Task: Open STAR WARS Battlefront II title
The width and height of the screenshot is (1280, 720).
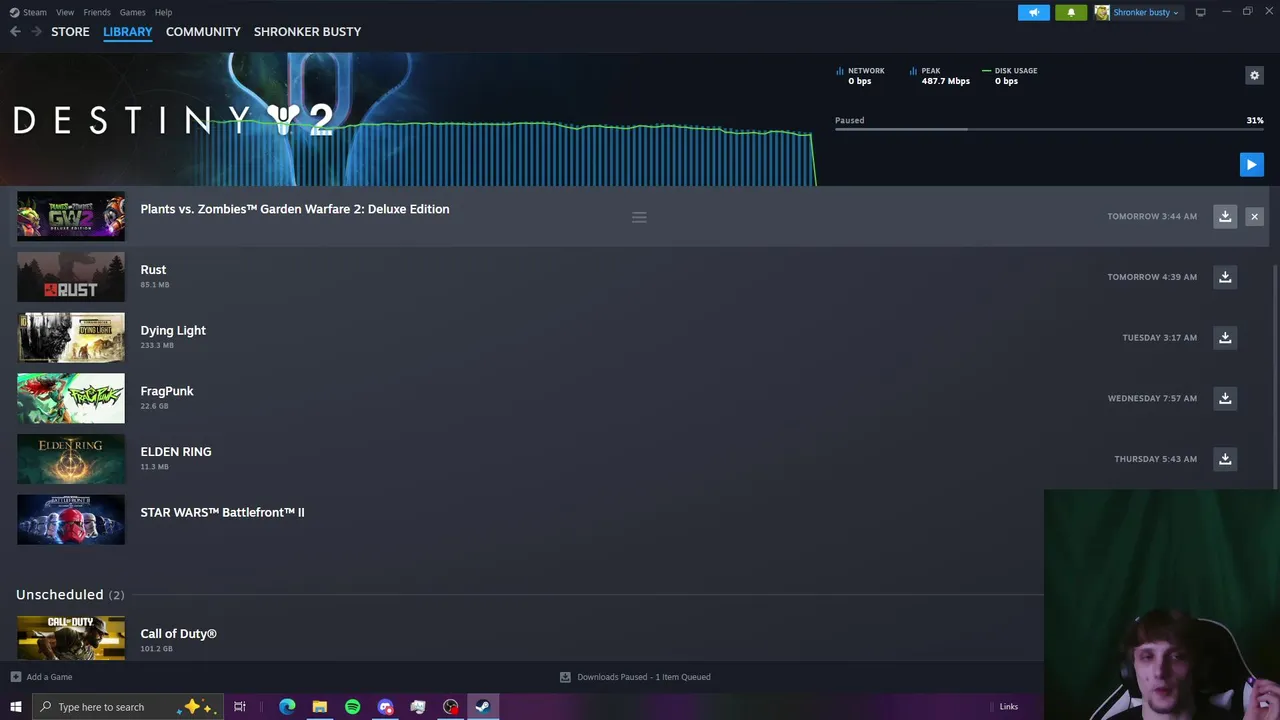Action: click(222, 512)
